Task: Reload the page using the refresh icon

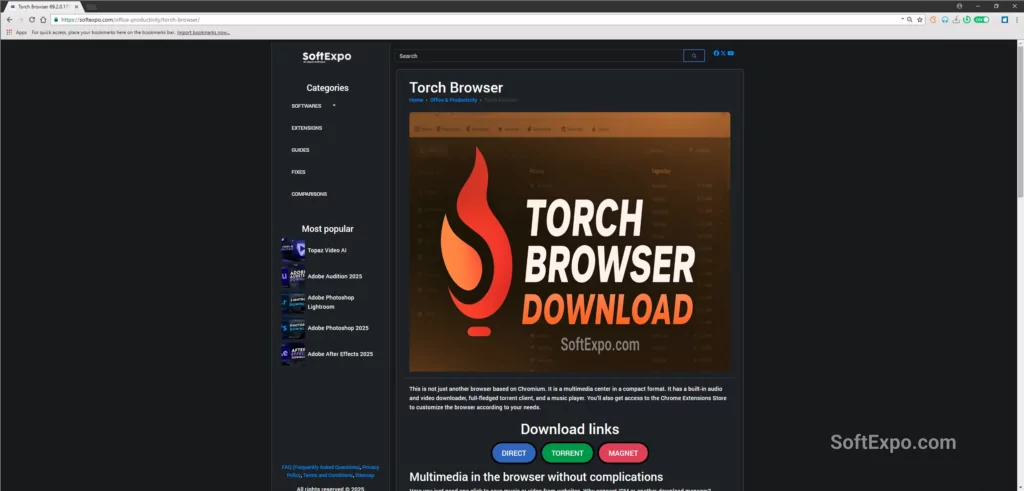Action: click(31, 19)
